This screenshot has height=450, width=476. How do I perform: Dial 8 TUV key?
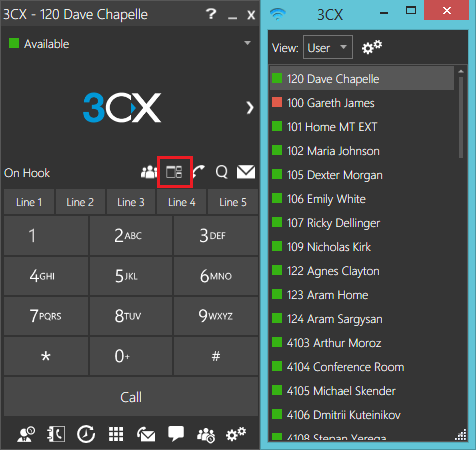(131, 316)
